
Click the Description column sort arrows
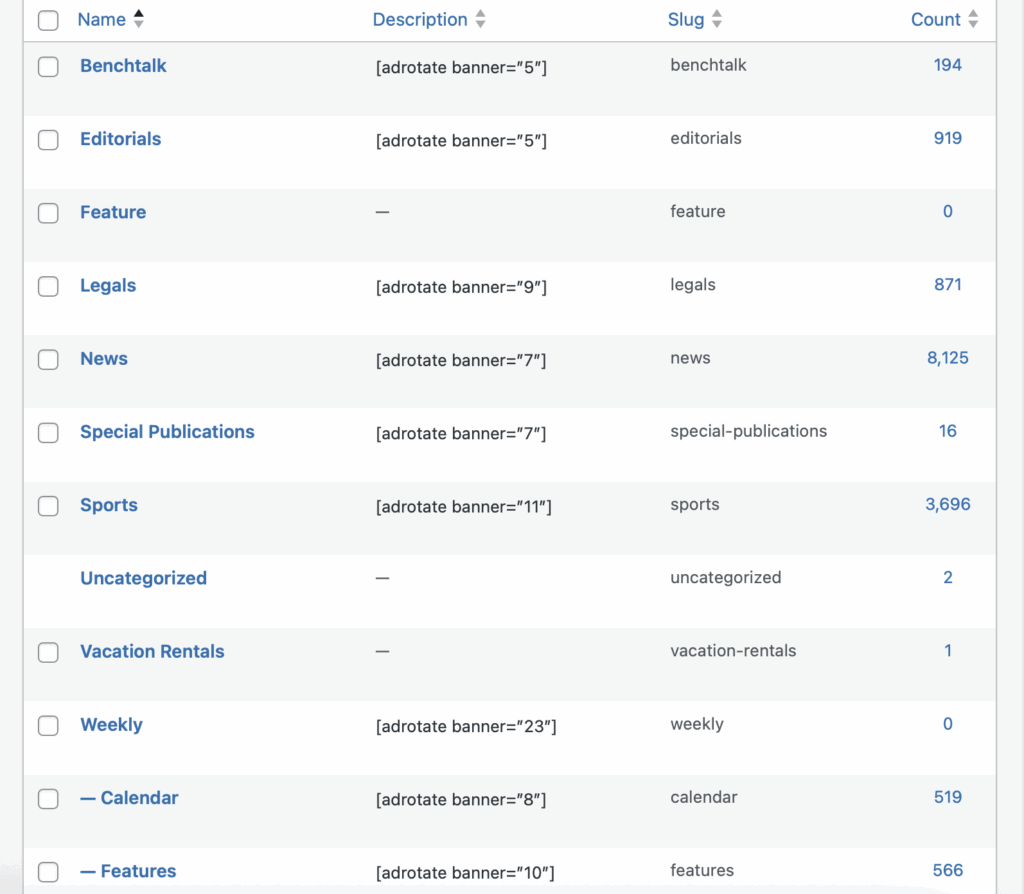click(x=481, y=19)
